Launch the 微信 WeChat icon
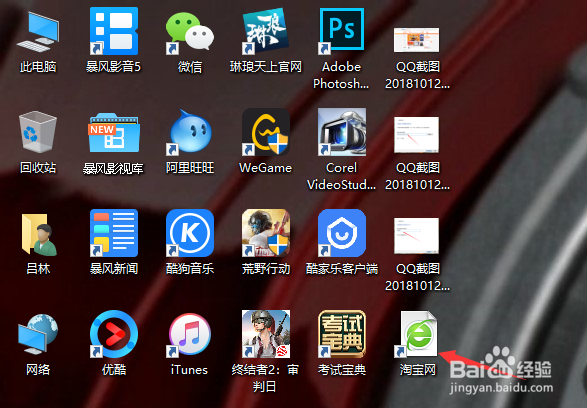This screenshot has height=408, width=587. pos(190,32)
